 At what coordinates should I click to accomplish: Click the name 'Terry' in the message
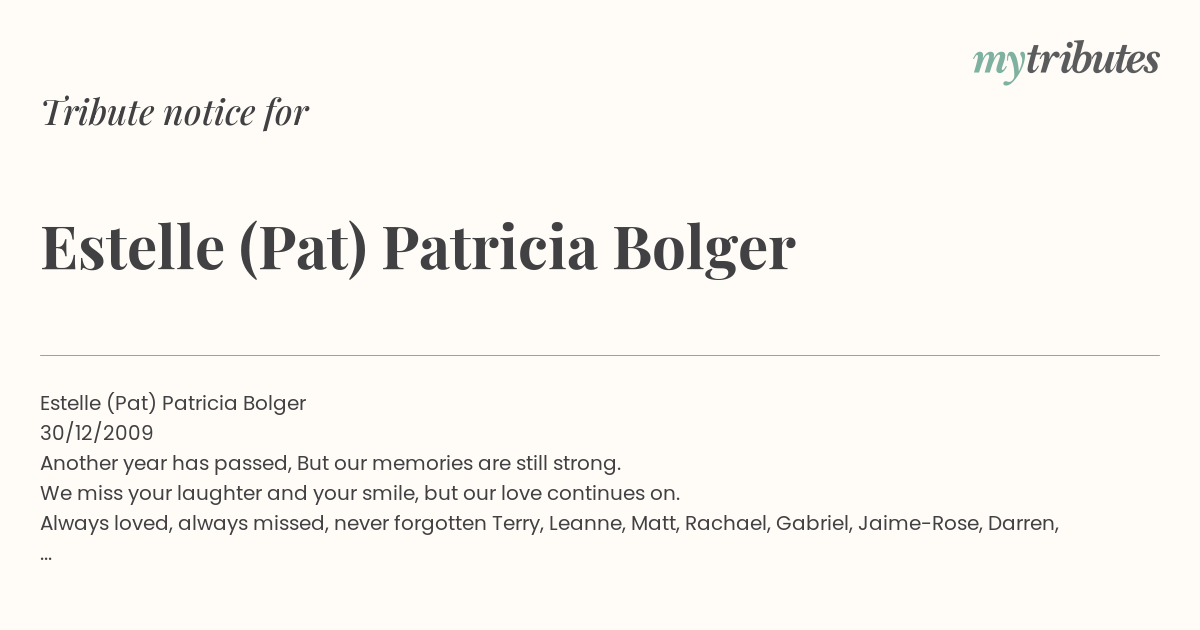(x=516, y=524)
